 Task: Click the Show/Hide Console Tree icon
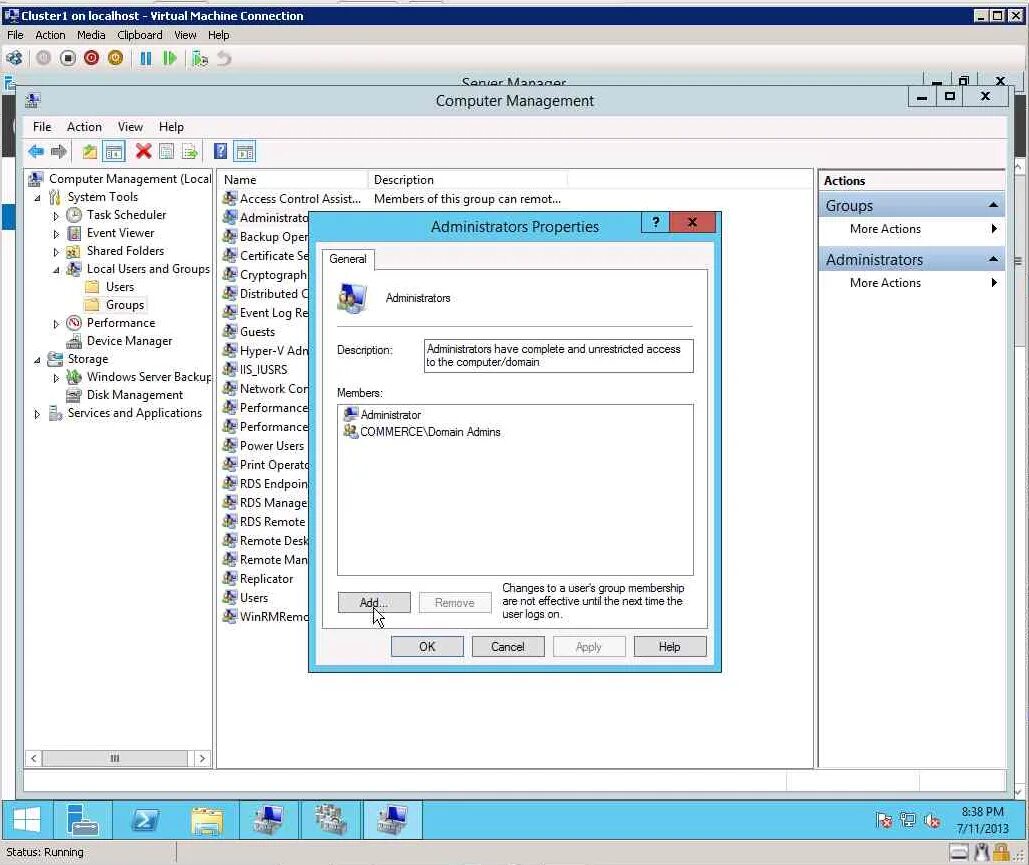(x=114, y=152)
